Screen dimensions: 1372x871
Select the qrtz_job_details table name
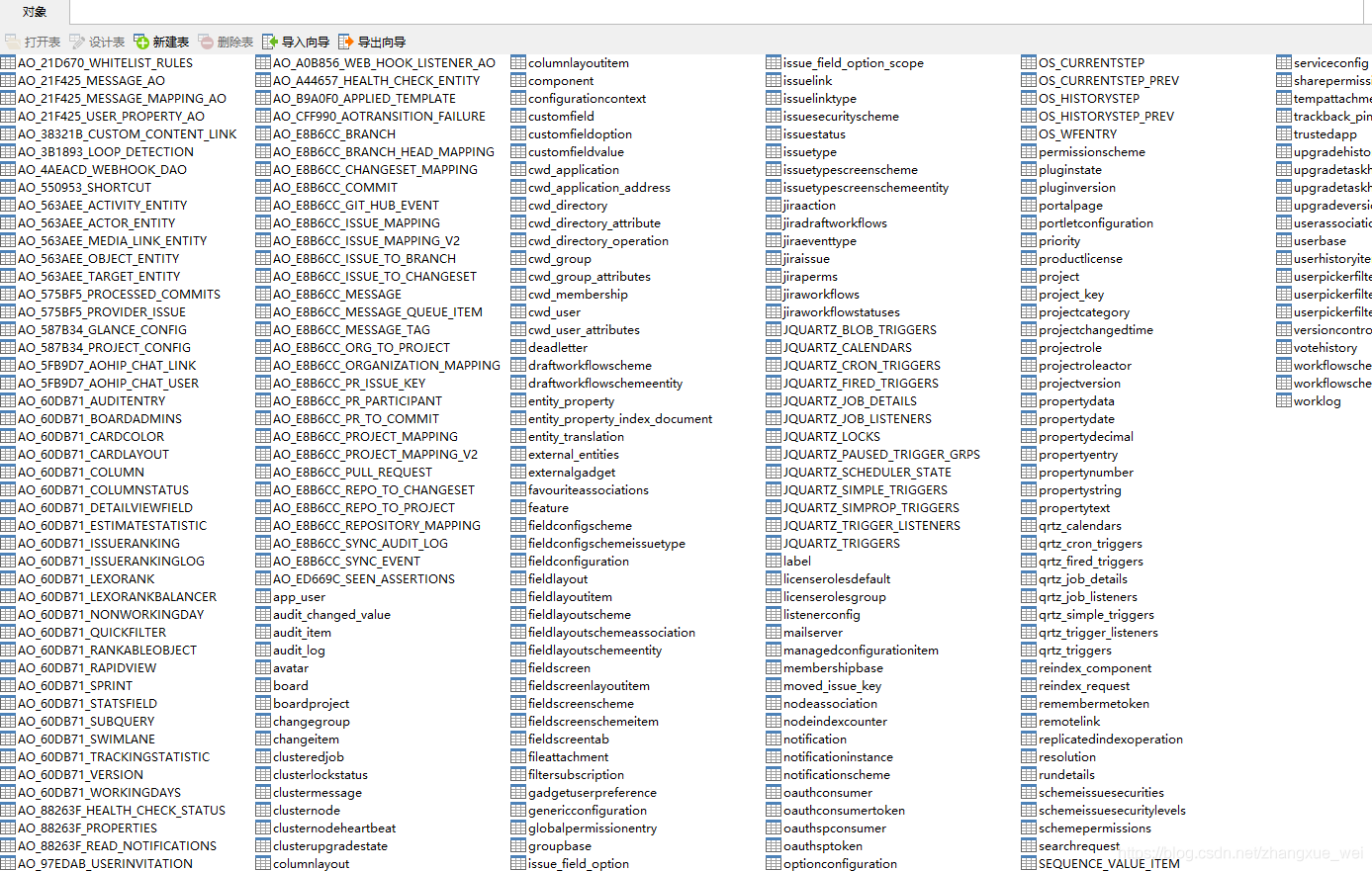[x=1083, y=578]
